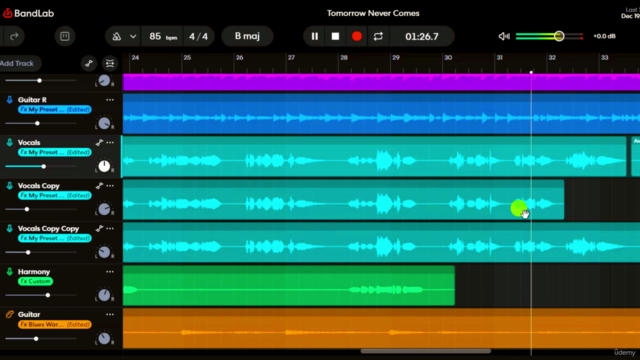Open Vocals track automation icon

point(99,142)
